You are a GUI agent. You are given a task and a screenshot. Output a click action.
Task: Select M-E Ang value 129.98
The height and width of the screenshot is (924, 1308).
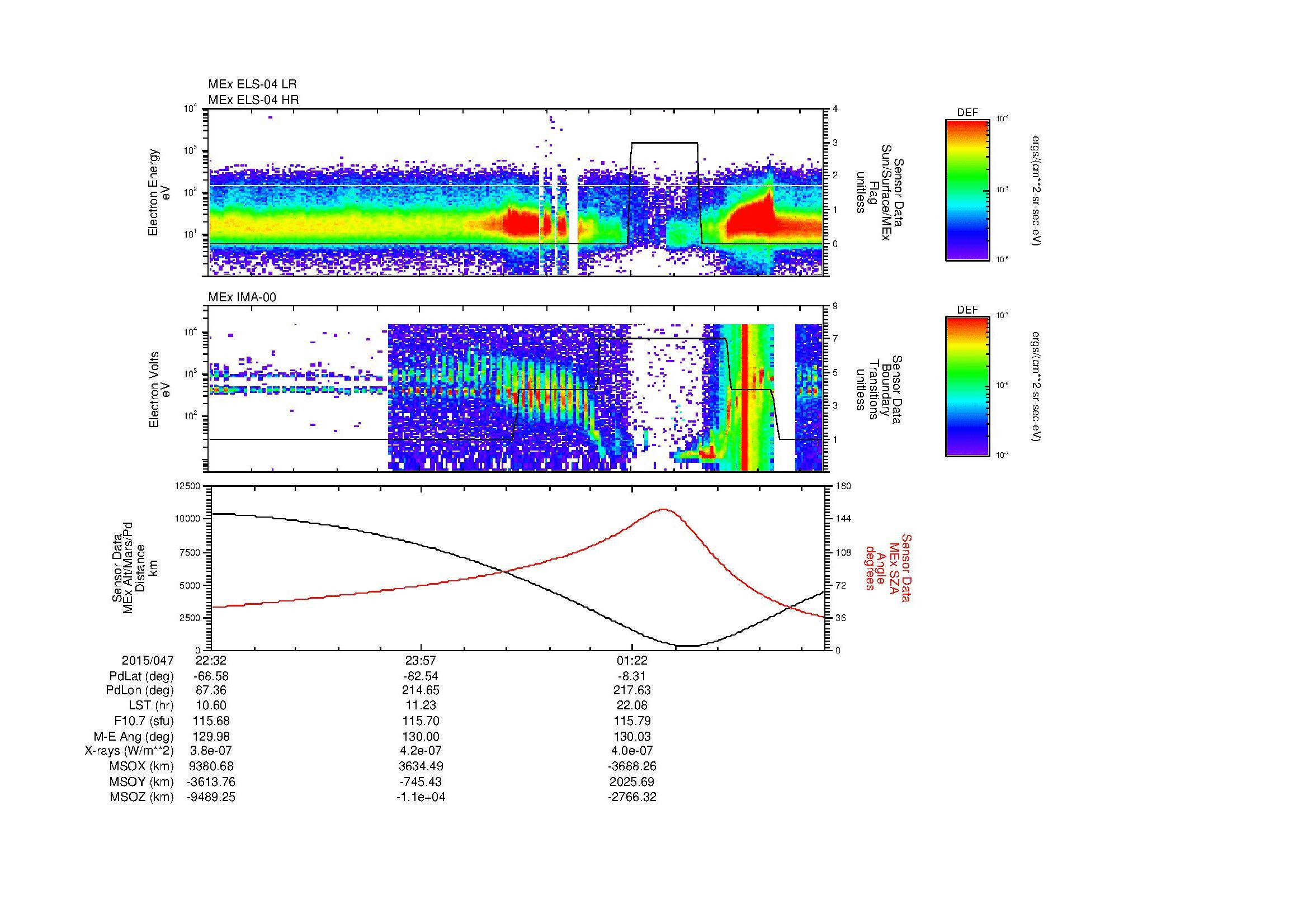click(211, 736)
